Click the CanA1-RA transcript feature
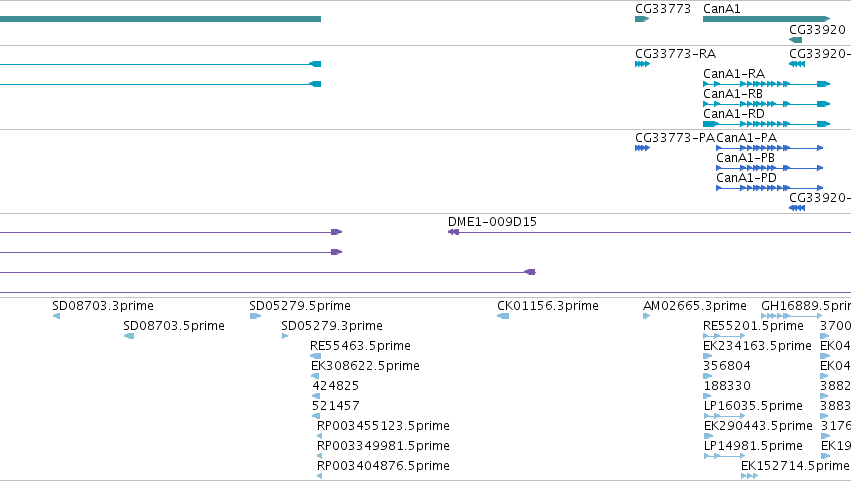Screen dimensions: 851x481 [x=766, y=84]
